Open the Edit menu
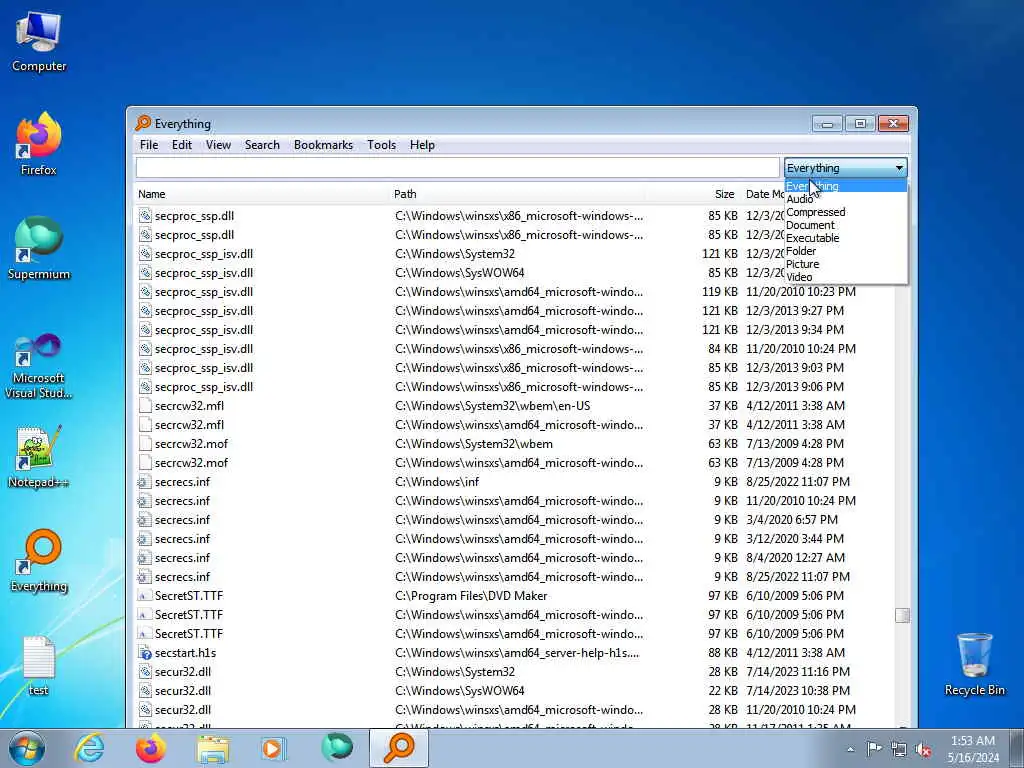 tap(182, 145)
